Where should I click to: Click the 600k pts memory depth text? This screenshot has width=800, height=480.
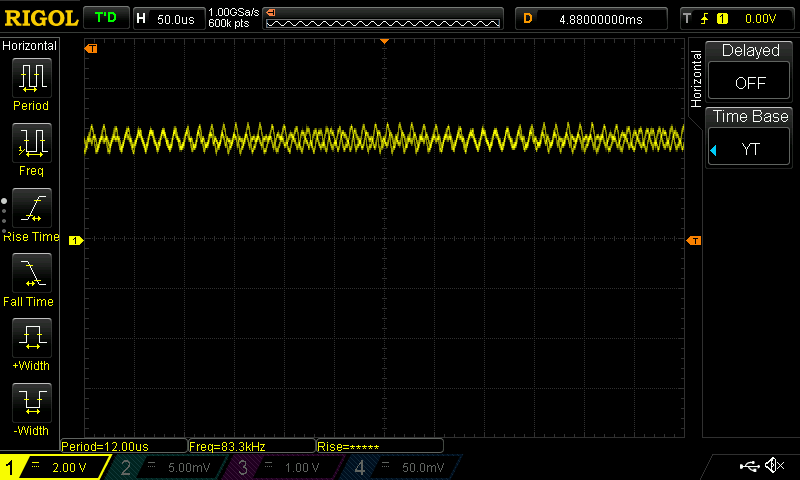click(x=229, y=23)
